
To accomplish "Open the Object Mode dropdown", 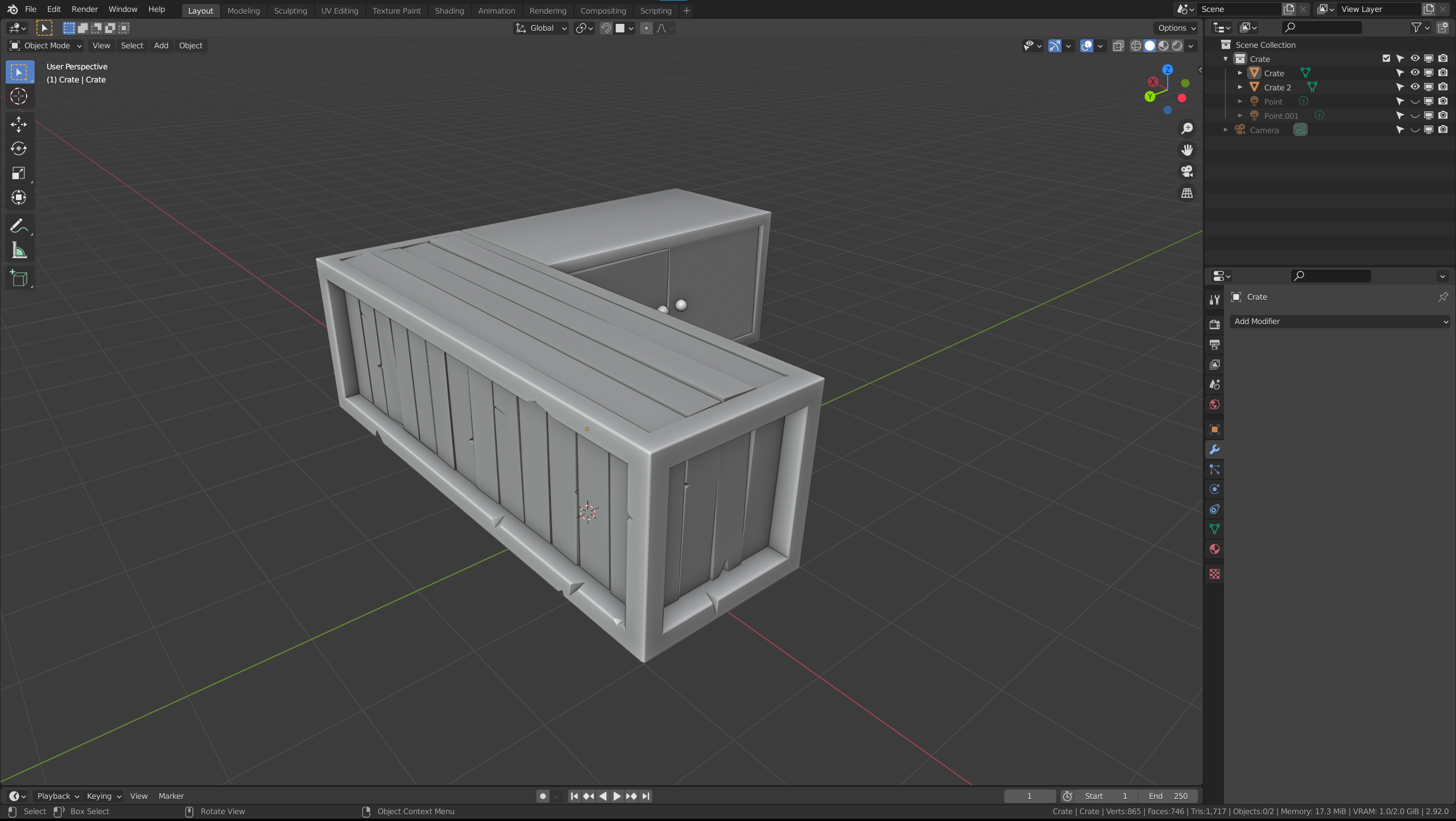I will click(x=47, y=45).
